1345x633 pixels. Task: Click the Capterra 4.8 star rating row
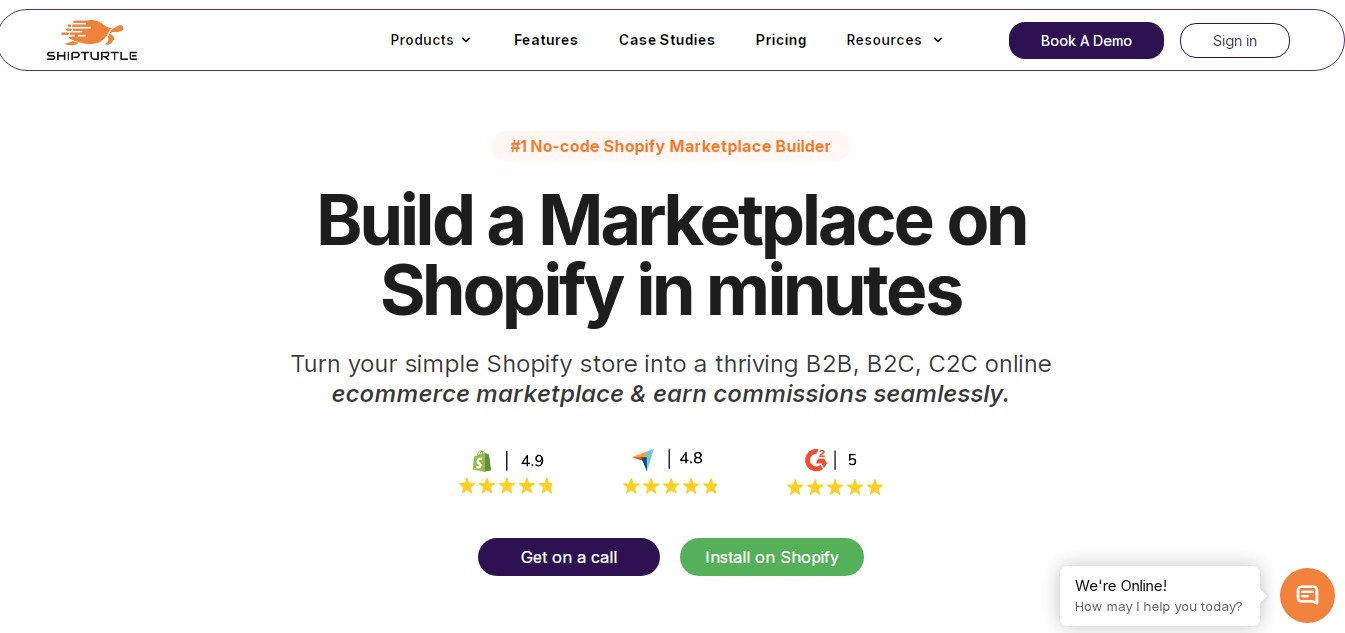point(670,486)
